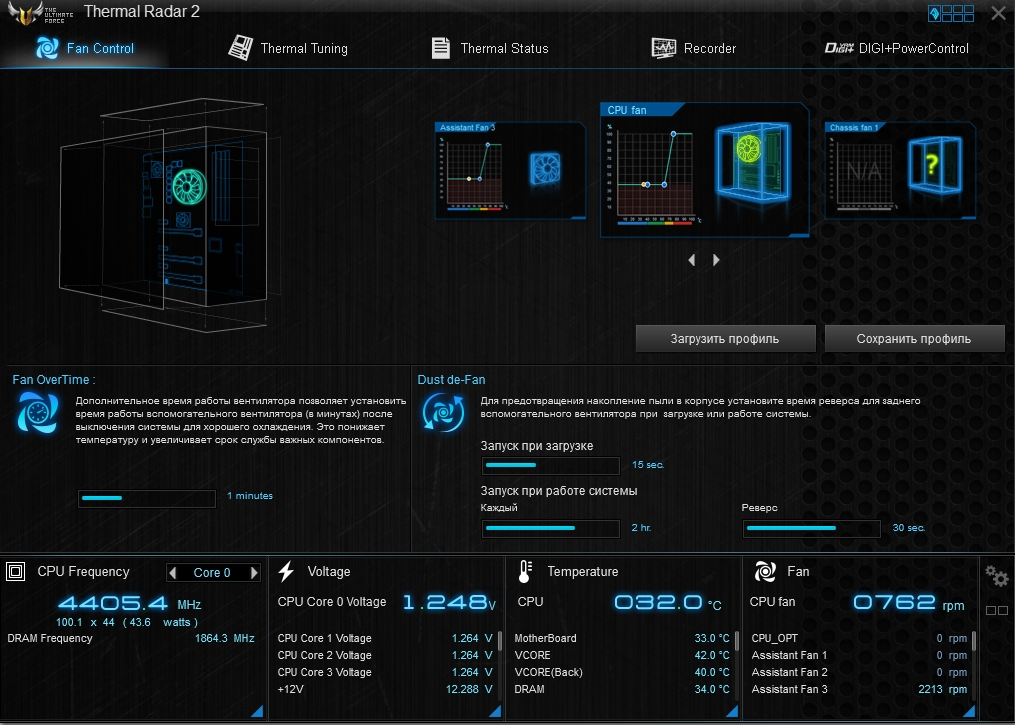Click the Temperature list scrollbar
This screenshot has height=725, width=1015.
[x=737, y=664]
